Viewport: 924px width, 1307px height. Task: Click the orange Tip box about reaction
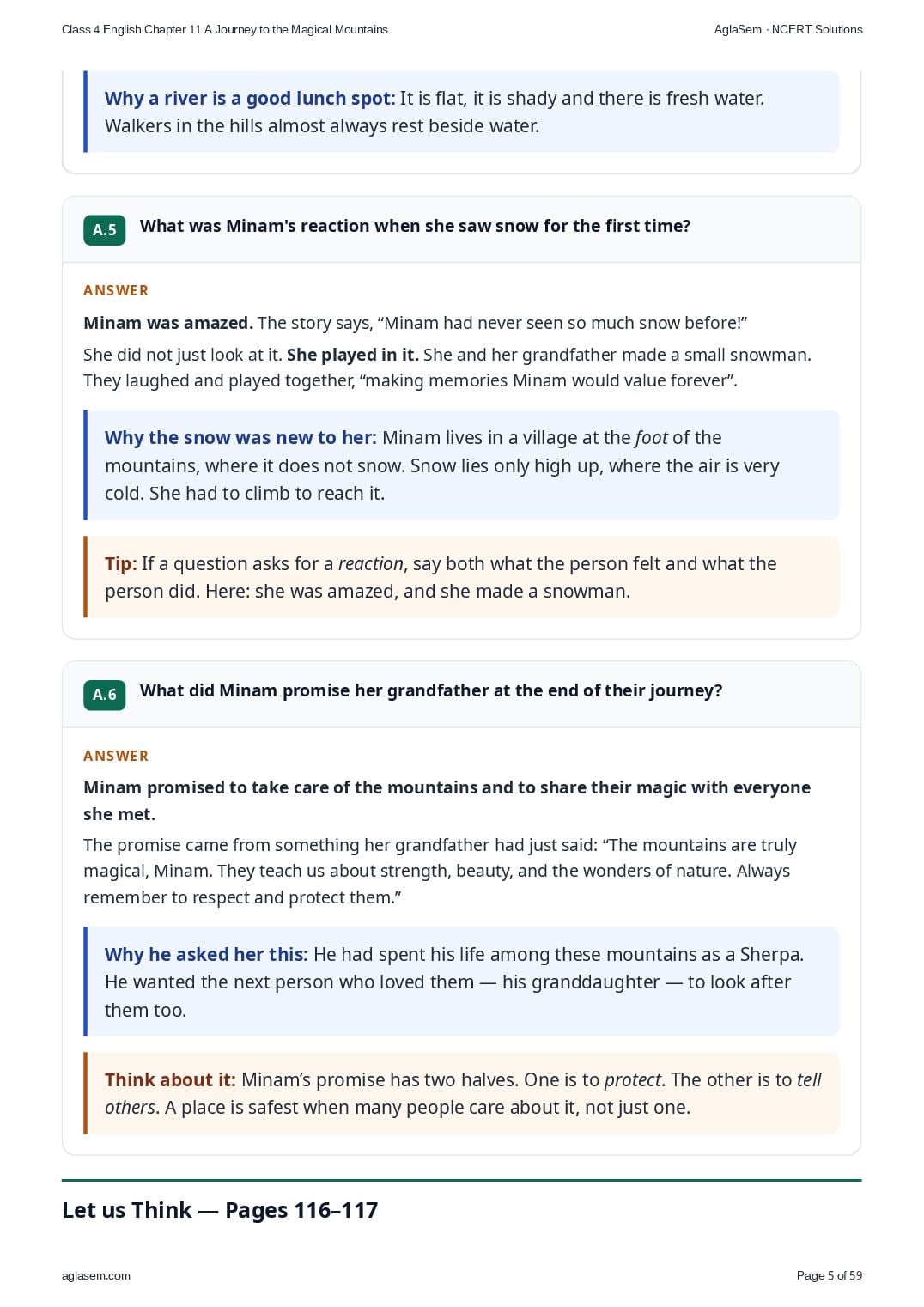pos(461,577)
